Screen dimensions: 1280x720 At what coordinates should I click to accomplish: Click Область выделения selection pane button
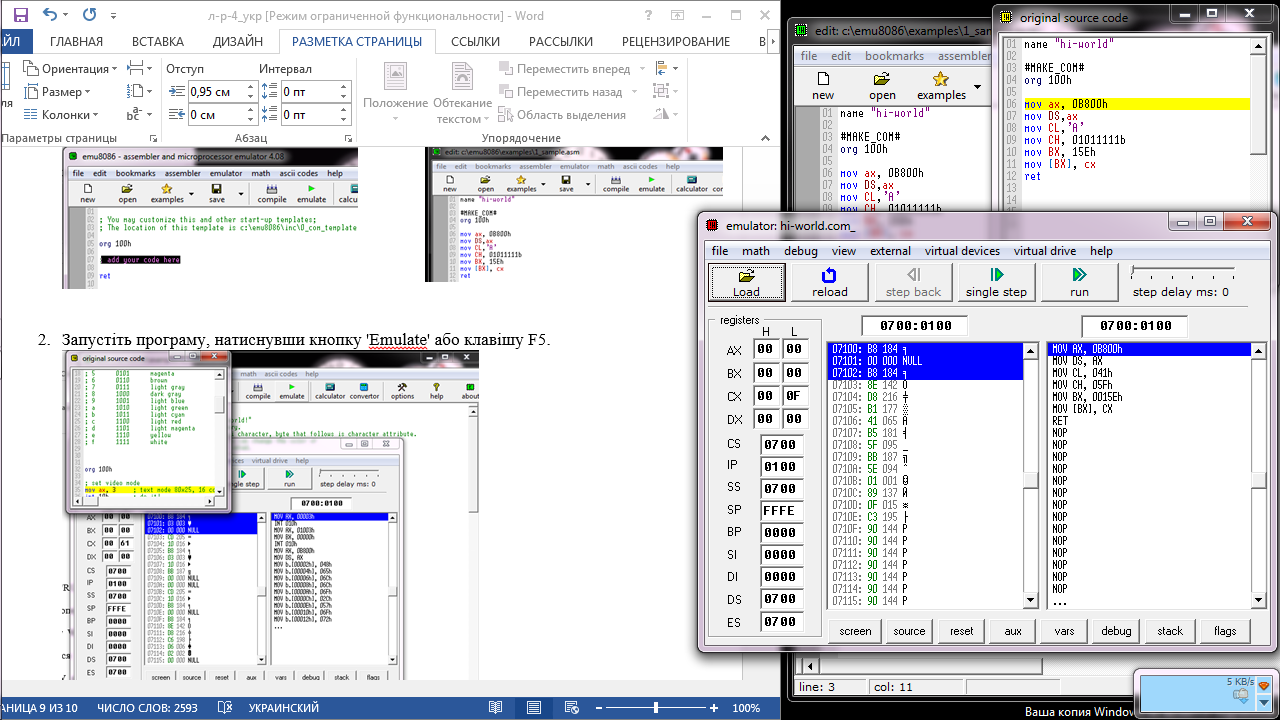point(563,114)
